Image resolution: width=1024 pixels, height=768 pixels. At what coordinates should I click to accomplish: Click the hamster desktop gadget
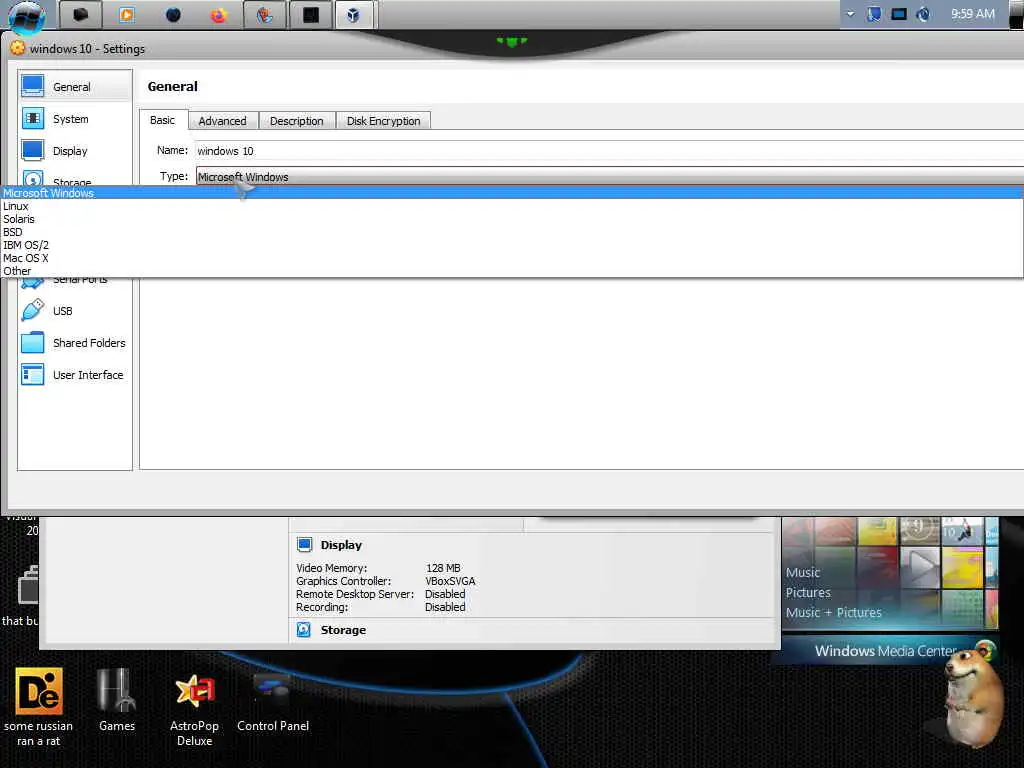tap(974, 696)
